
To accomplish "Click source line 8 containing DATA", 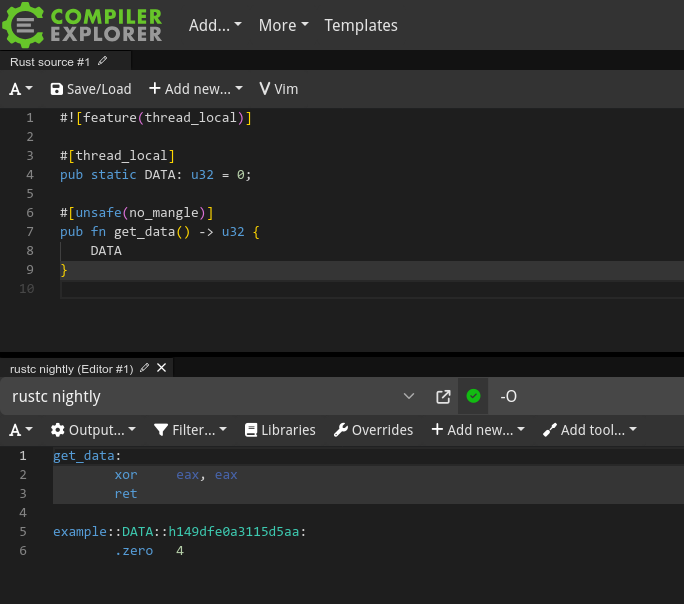I will [106, 251].
